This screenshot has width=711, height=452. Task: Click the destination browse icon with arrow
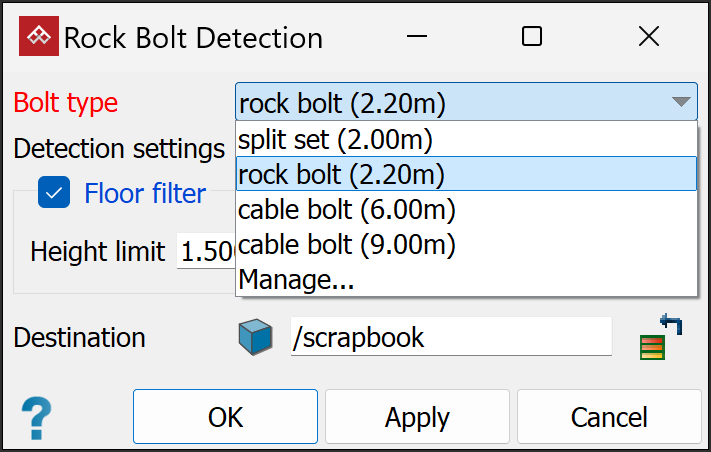point(660,337)
